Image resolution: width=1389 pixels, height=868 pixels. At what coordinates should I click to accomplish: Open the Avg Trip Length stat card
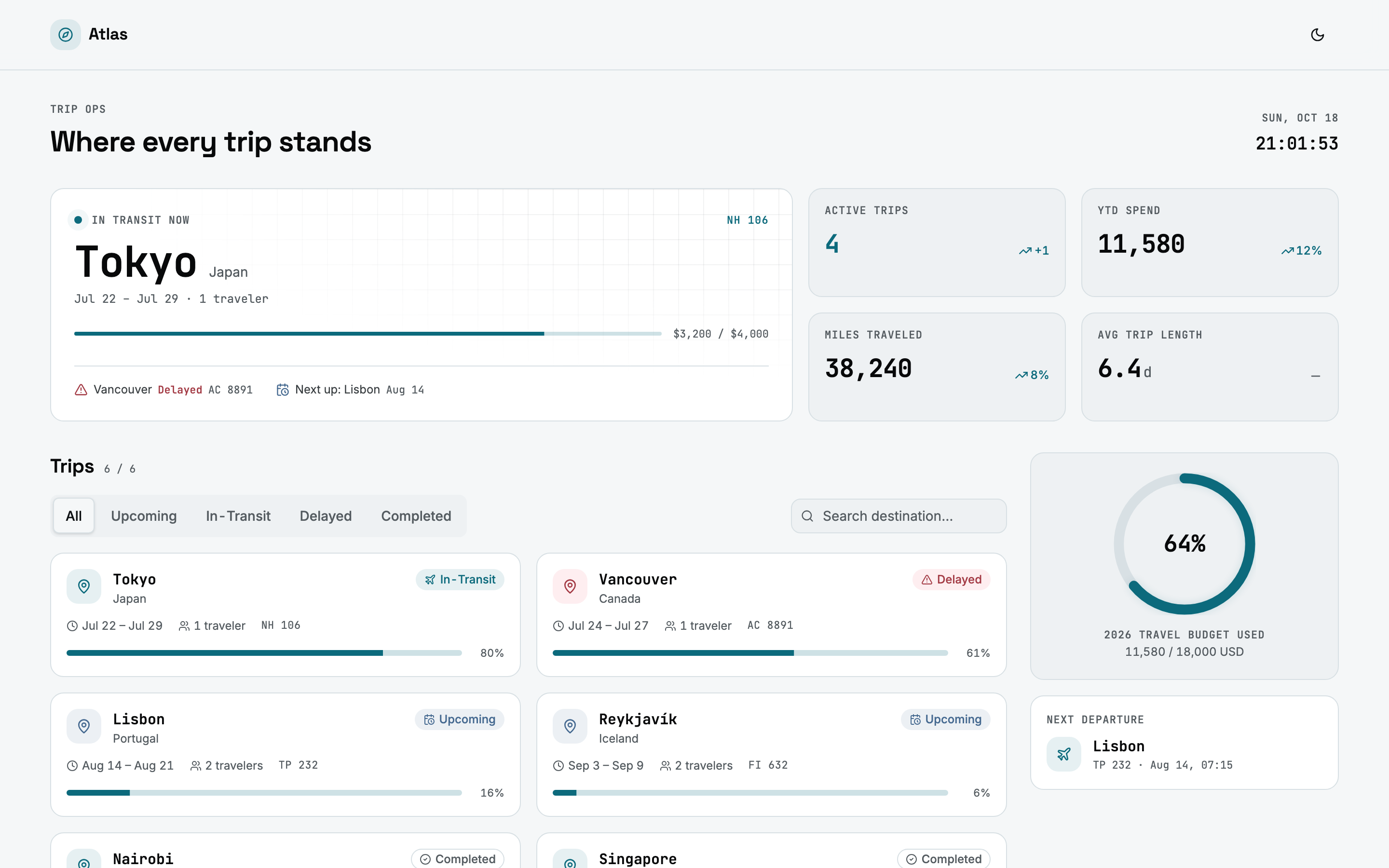tap(1210, 367)
